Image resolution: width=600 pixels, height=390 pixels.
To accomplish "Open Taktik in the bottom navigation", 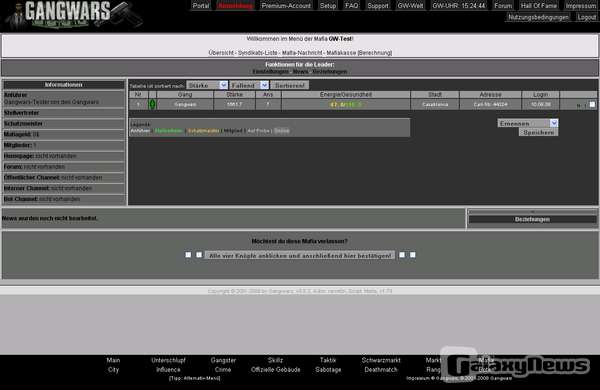I will coord(328,360).
